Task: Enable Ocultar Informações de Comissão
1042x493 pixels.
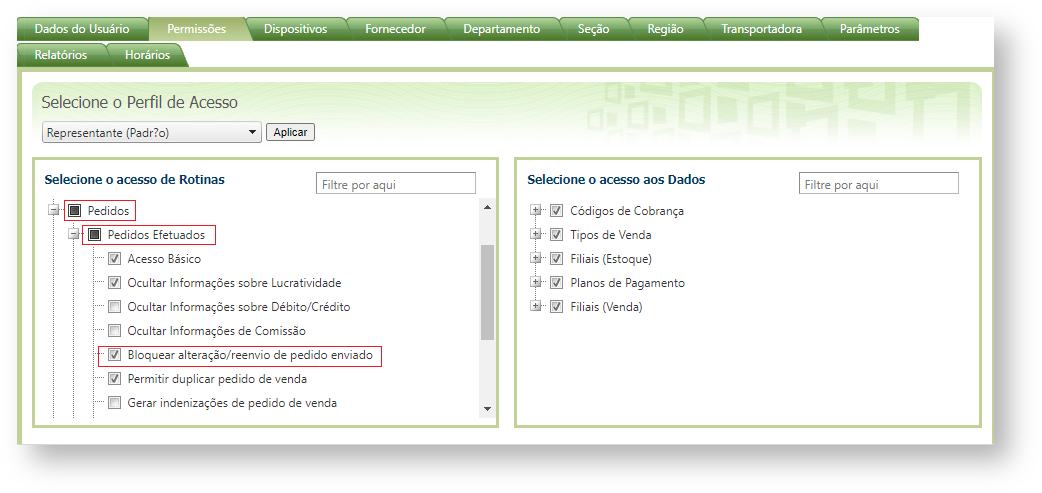Action: point(114,330)
